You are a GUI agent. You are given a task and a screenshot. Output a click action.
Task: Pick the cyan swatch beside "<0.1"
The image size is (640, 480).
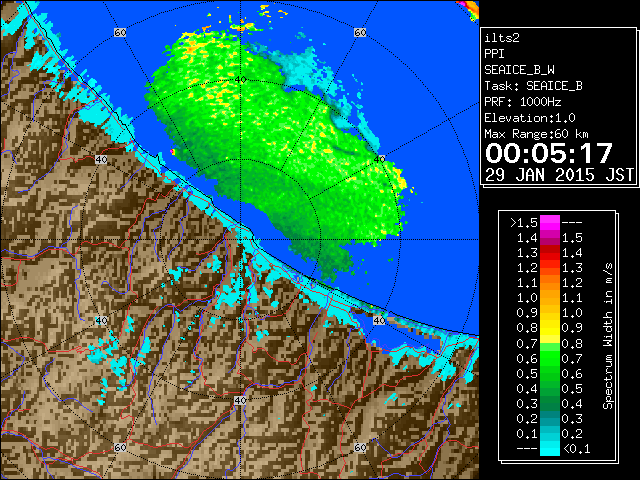pos(550,448)
